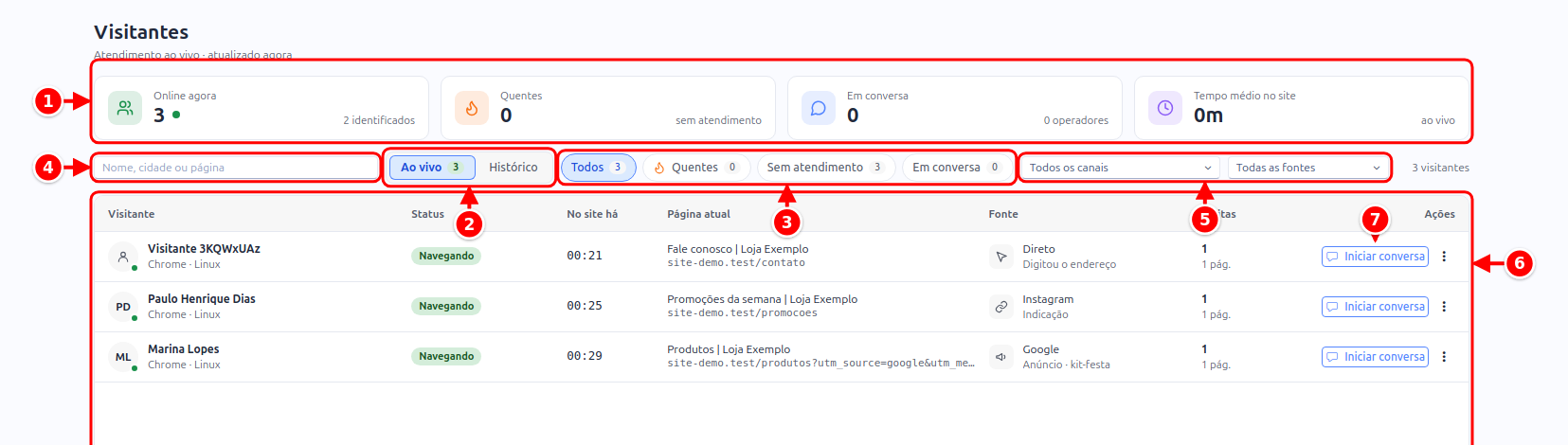
Task: Click the 0 operadores label
Action: coord(1076,121)
